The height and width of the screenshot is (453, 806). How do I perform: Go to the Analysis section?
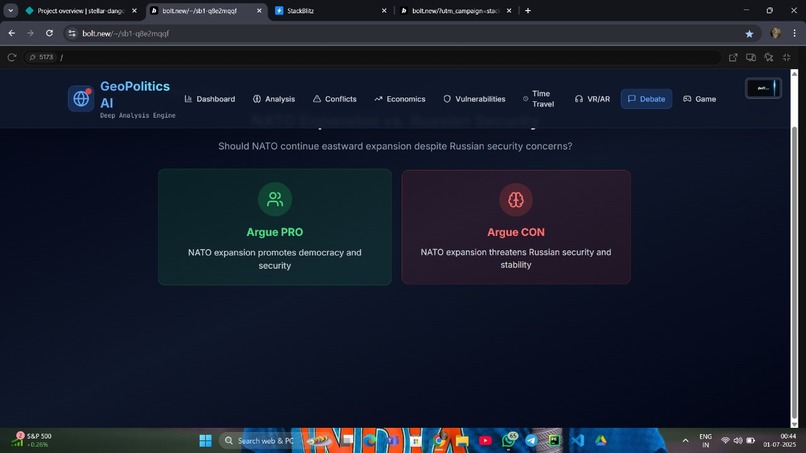click(274, 99)
